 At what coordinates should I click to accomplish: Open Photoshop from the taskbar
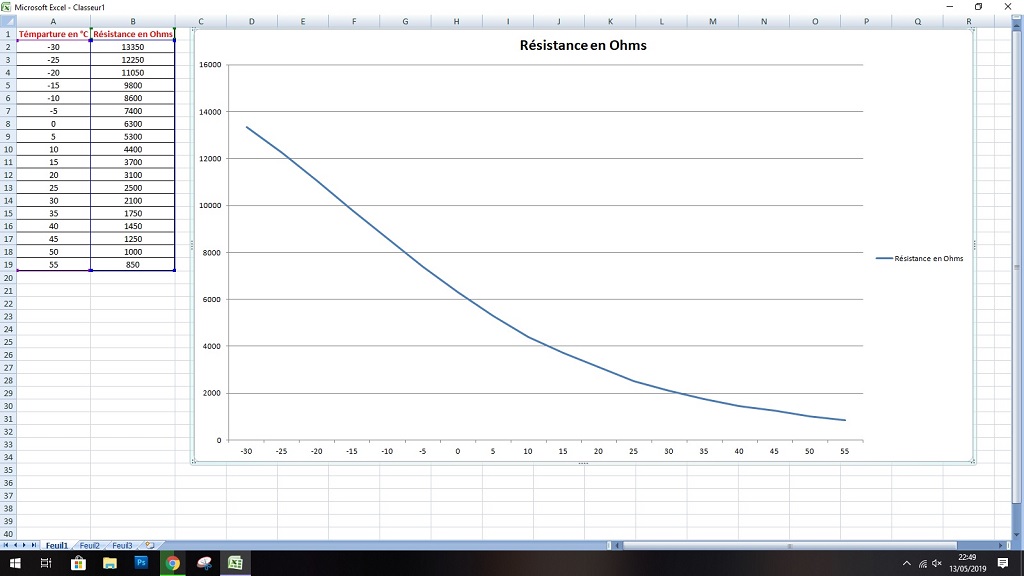(141, 563)
